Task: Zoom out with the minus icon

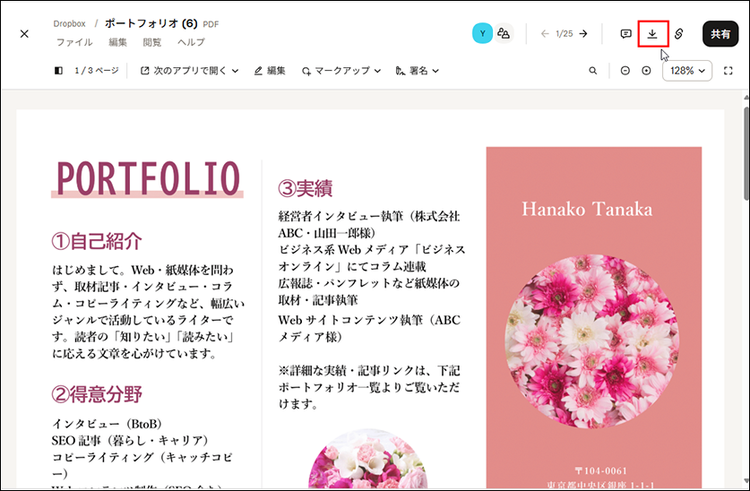Action: point(625,71)
